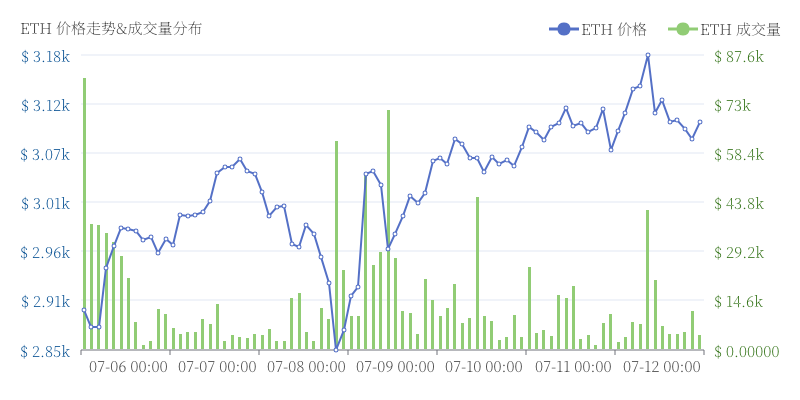Select the 07-11 00:00 tick label
Screen dimensions: 800x400
coord(574,368)
